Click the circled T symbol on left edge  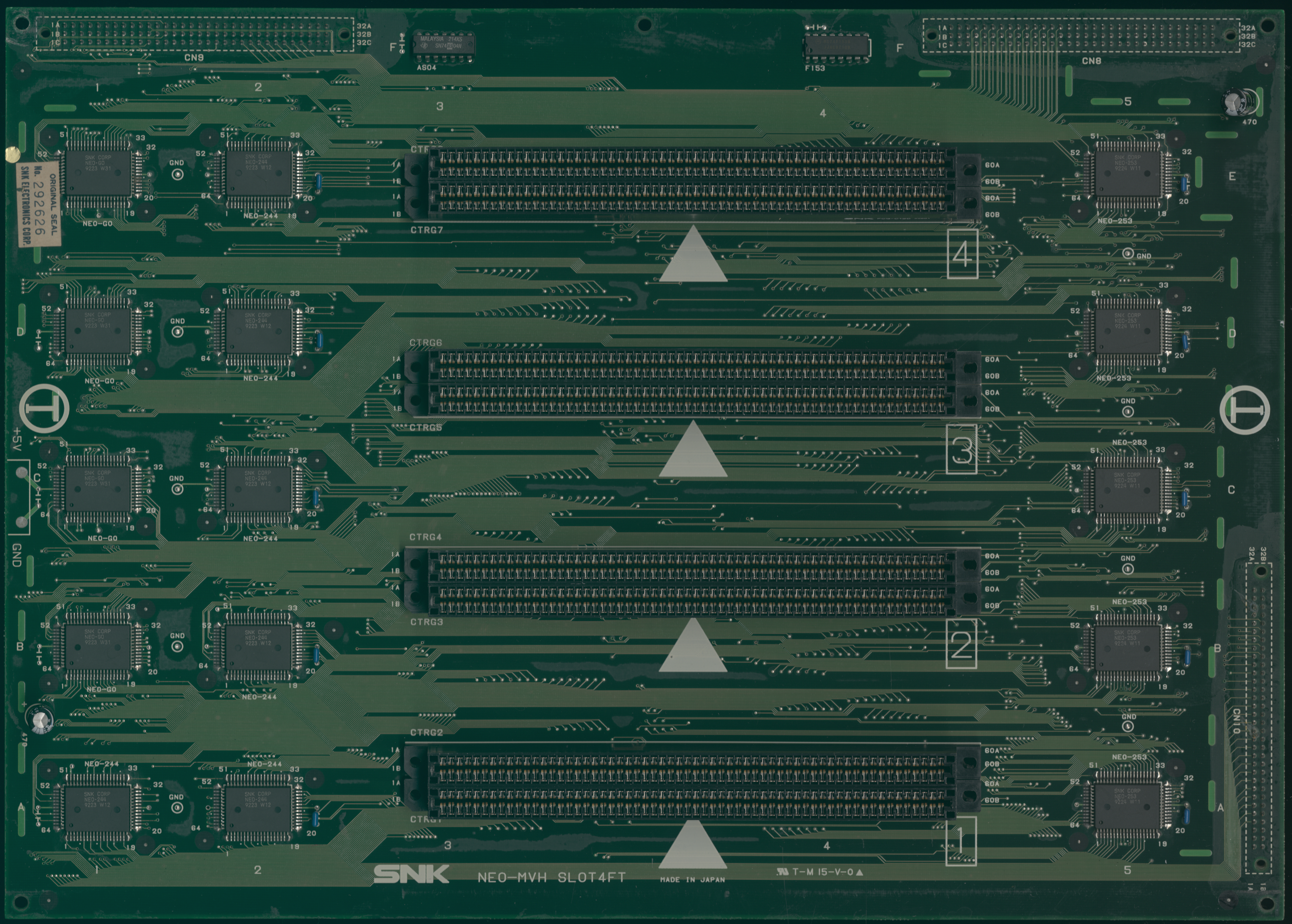tap(44, 408)
